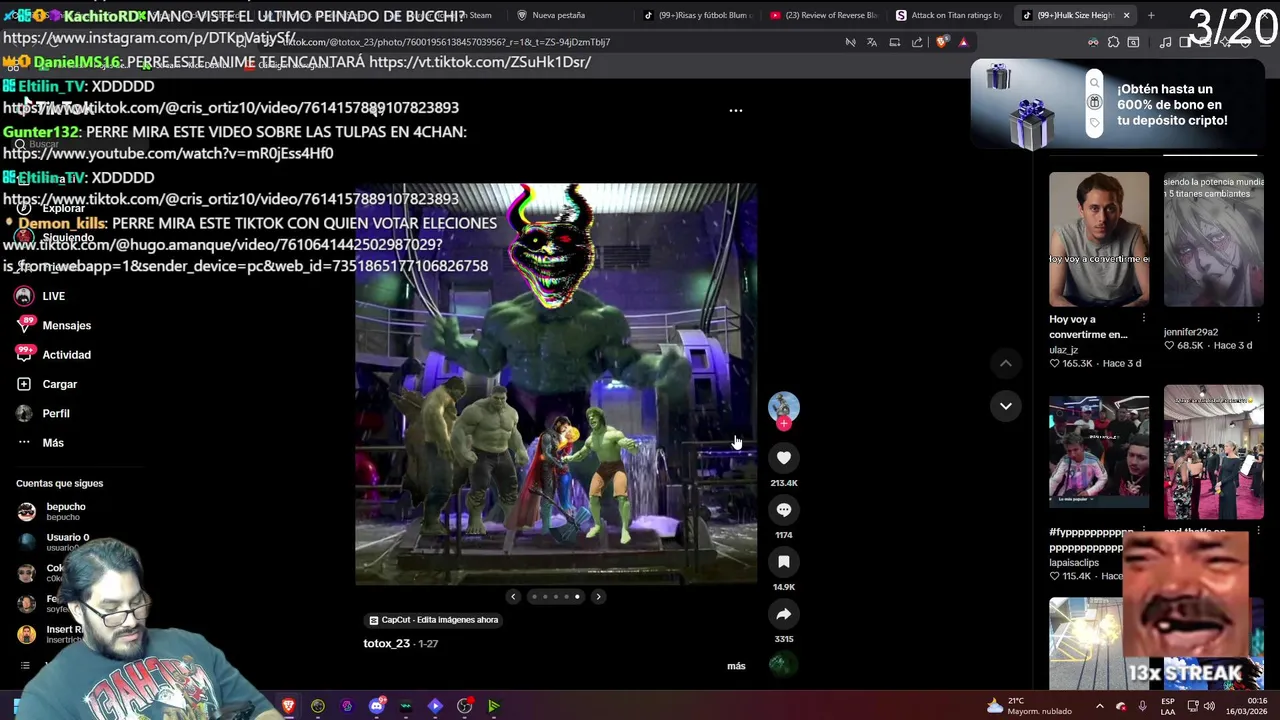Share the video using the arrow icon
The width and height of the screenshot is (1280, 720).
784,614
